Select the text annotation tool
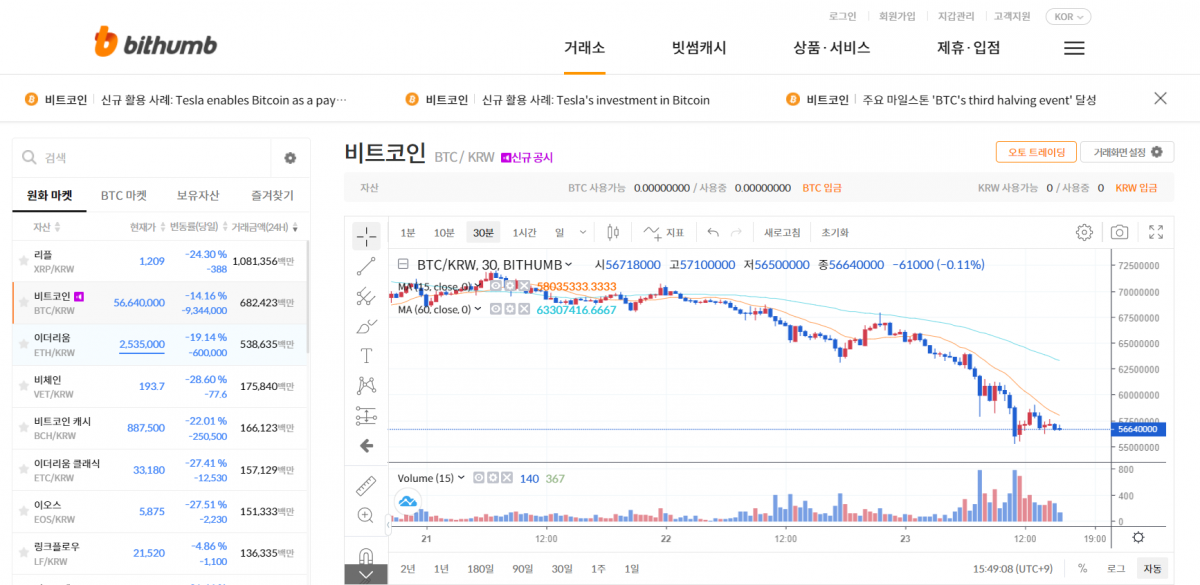This screenshot has height=585, width=1200. tap(366, 355)
